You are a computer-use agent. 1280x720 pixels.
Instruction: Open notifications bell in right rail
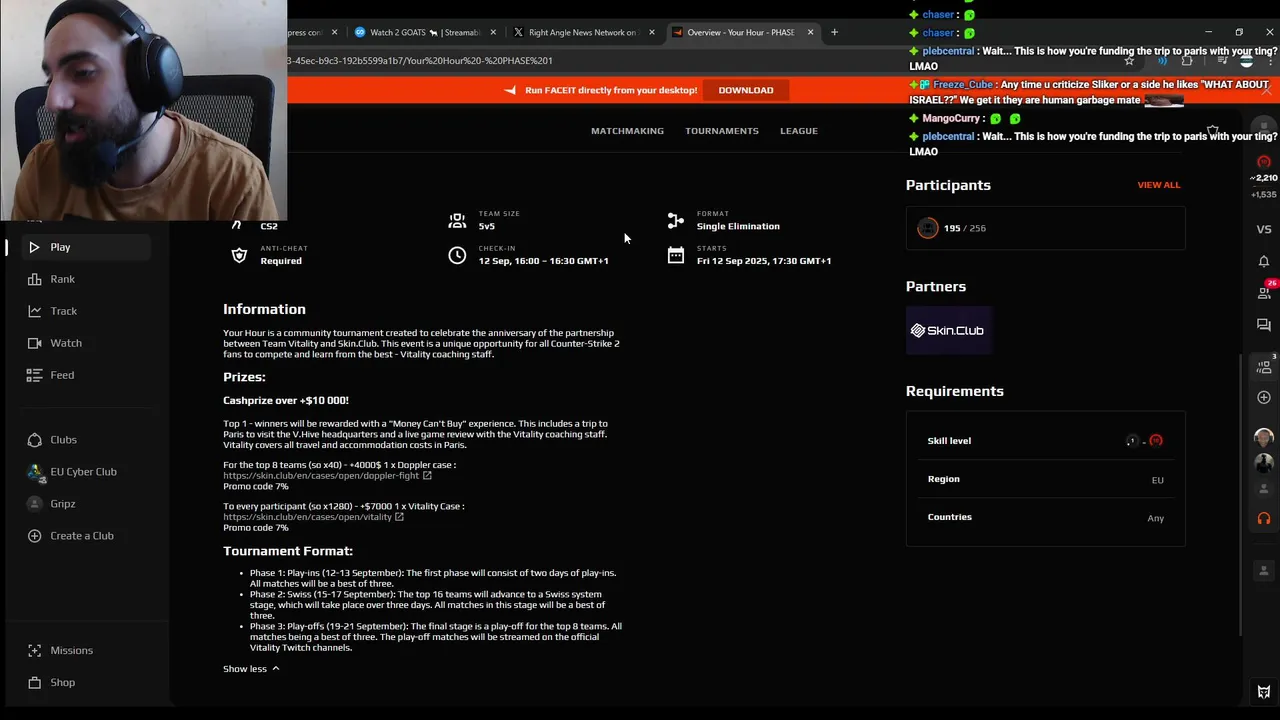point(1264,261)
